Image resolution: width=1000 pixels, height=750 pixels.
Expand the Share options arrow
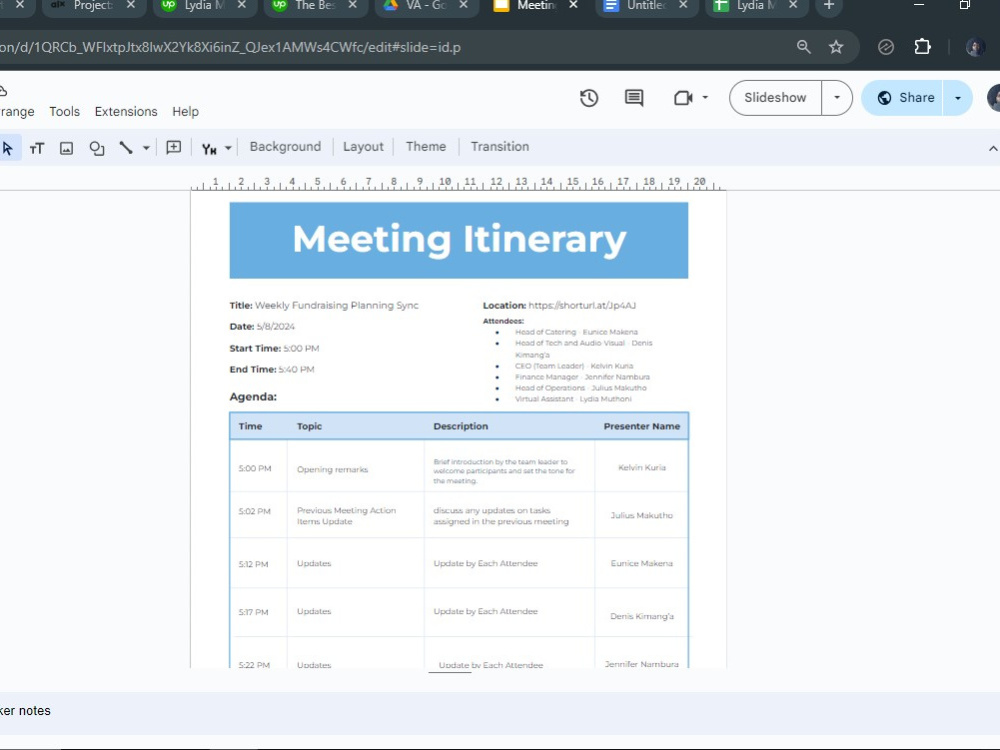click(x=958, y=98)
